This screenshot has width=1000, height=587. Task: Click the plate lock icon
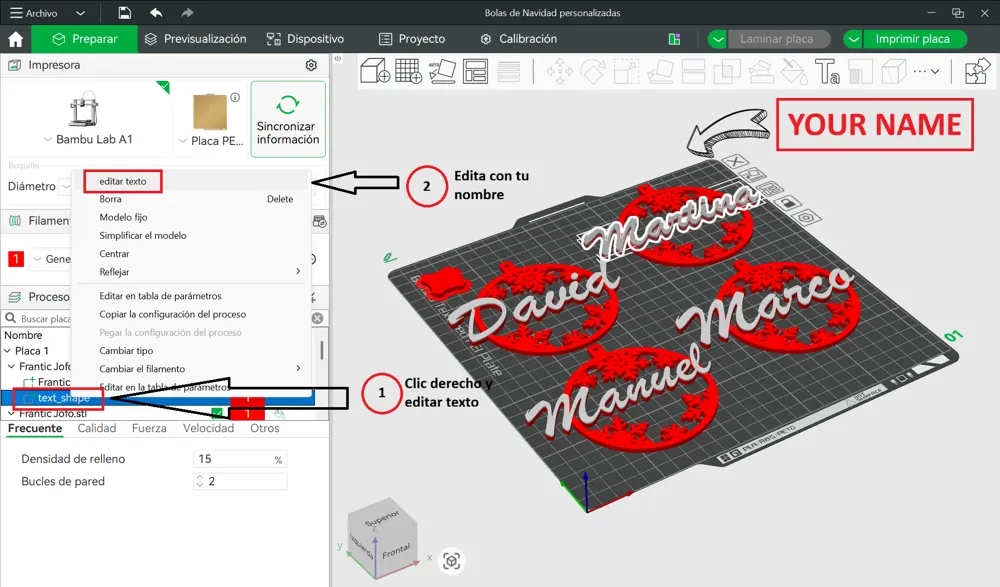[788, 203]
